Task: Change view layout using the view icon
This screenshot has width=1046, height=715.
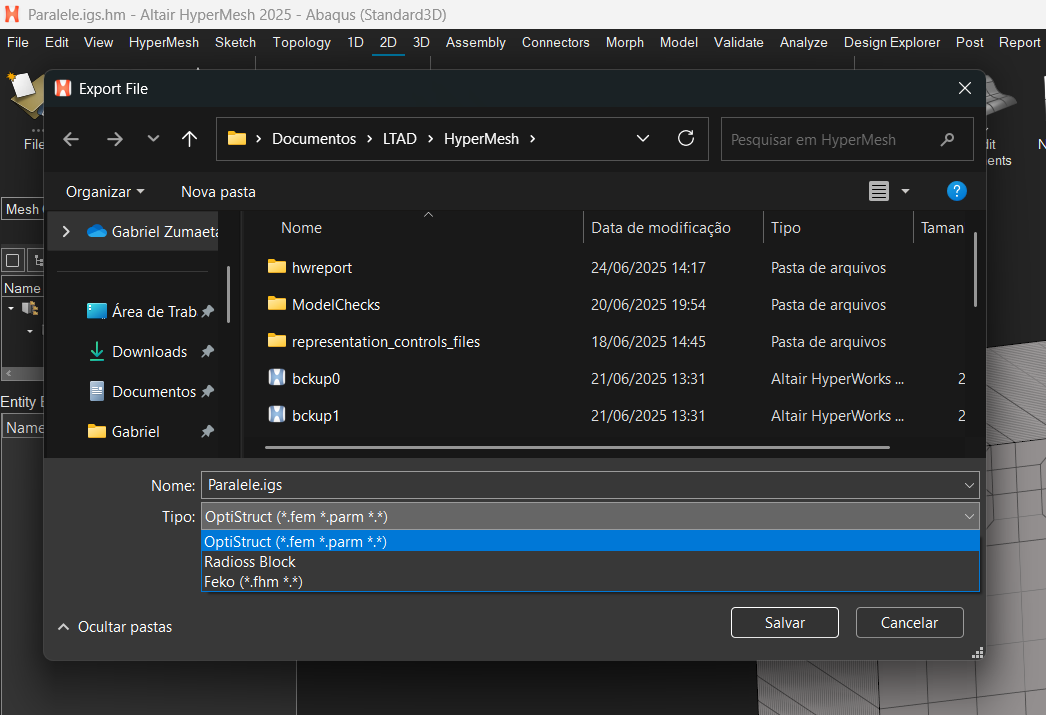Action: pyautogui.click(x=879, y=191)
